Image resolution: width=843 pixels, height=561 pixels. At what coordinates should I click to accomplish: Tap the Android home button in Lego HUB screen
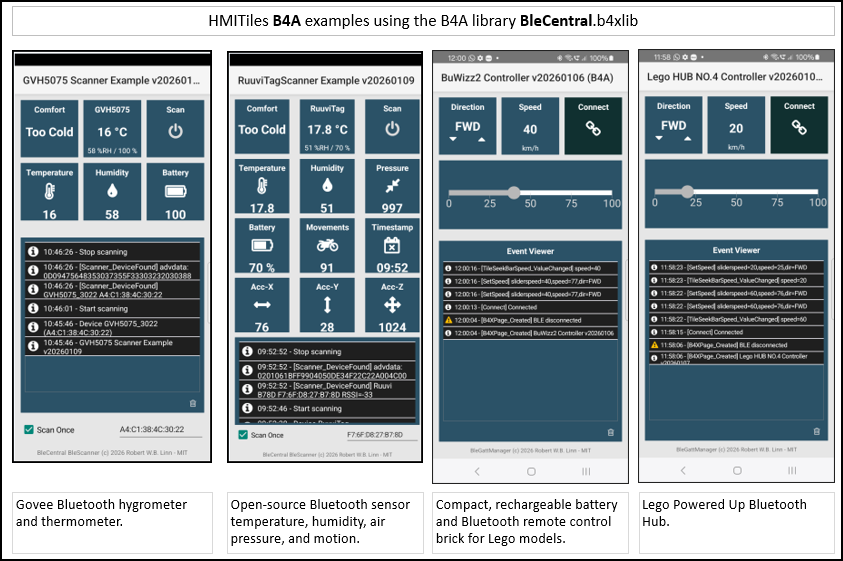[x=737, y=471]
